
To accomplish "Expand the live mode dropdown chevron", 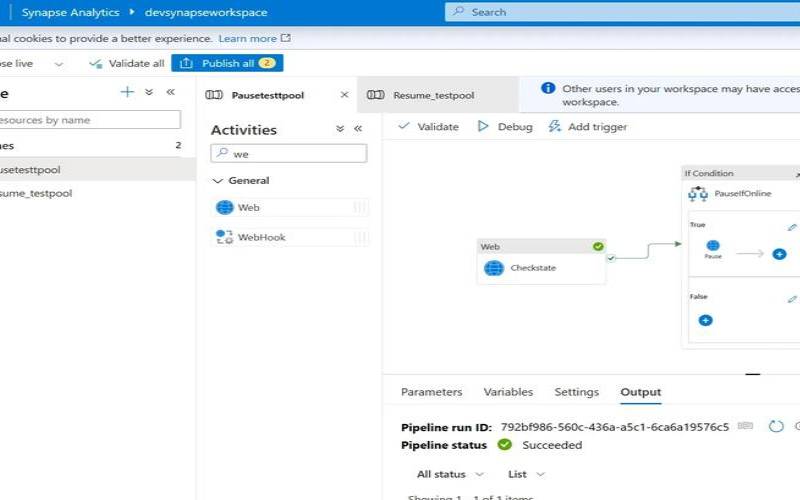I will click(58, 63).
